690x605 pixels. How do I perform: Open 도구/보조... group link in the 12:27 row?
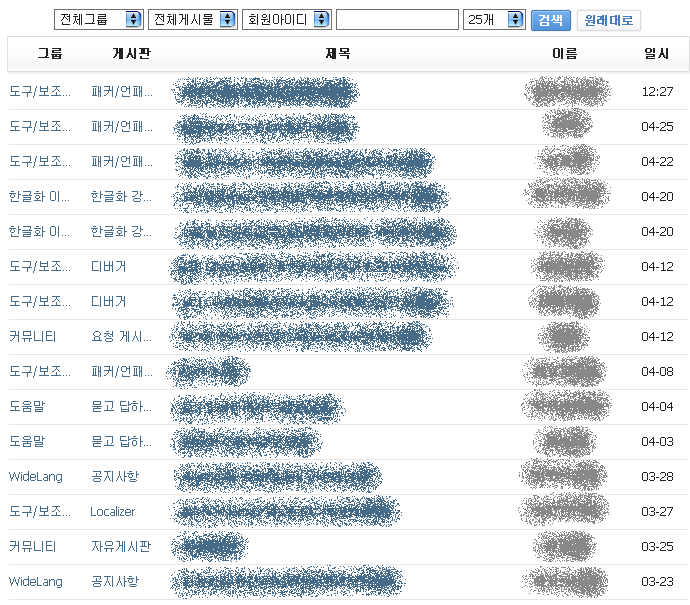pyautogui.click(x=40, y=92)
